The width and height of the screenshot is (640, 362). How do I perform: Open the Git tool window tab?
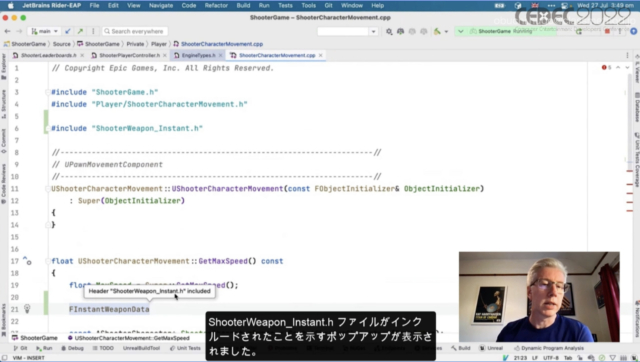[x=20, y=348]
